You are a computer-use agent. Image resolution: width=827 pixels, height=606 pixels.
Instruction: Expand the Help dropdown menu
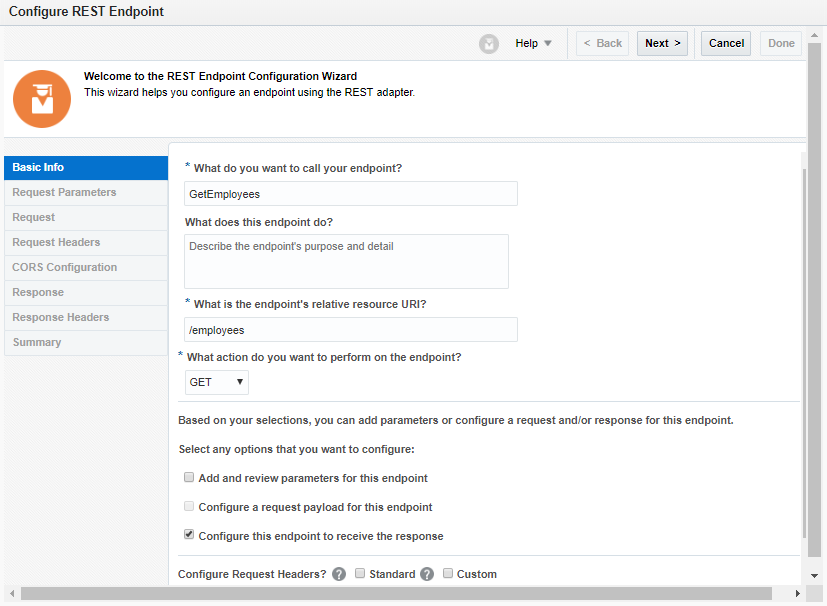533,44
